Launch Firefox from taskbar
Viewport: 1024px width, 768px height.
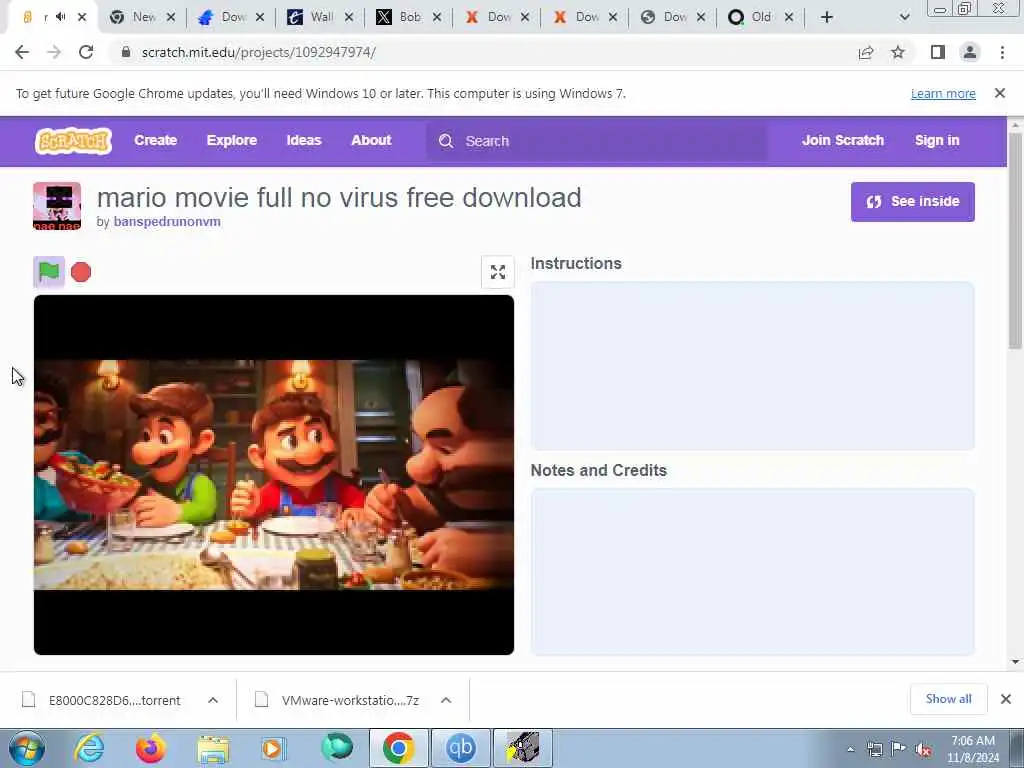coord(150,748)
